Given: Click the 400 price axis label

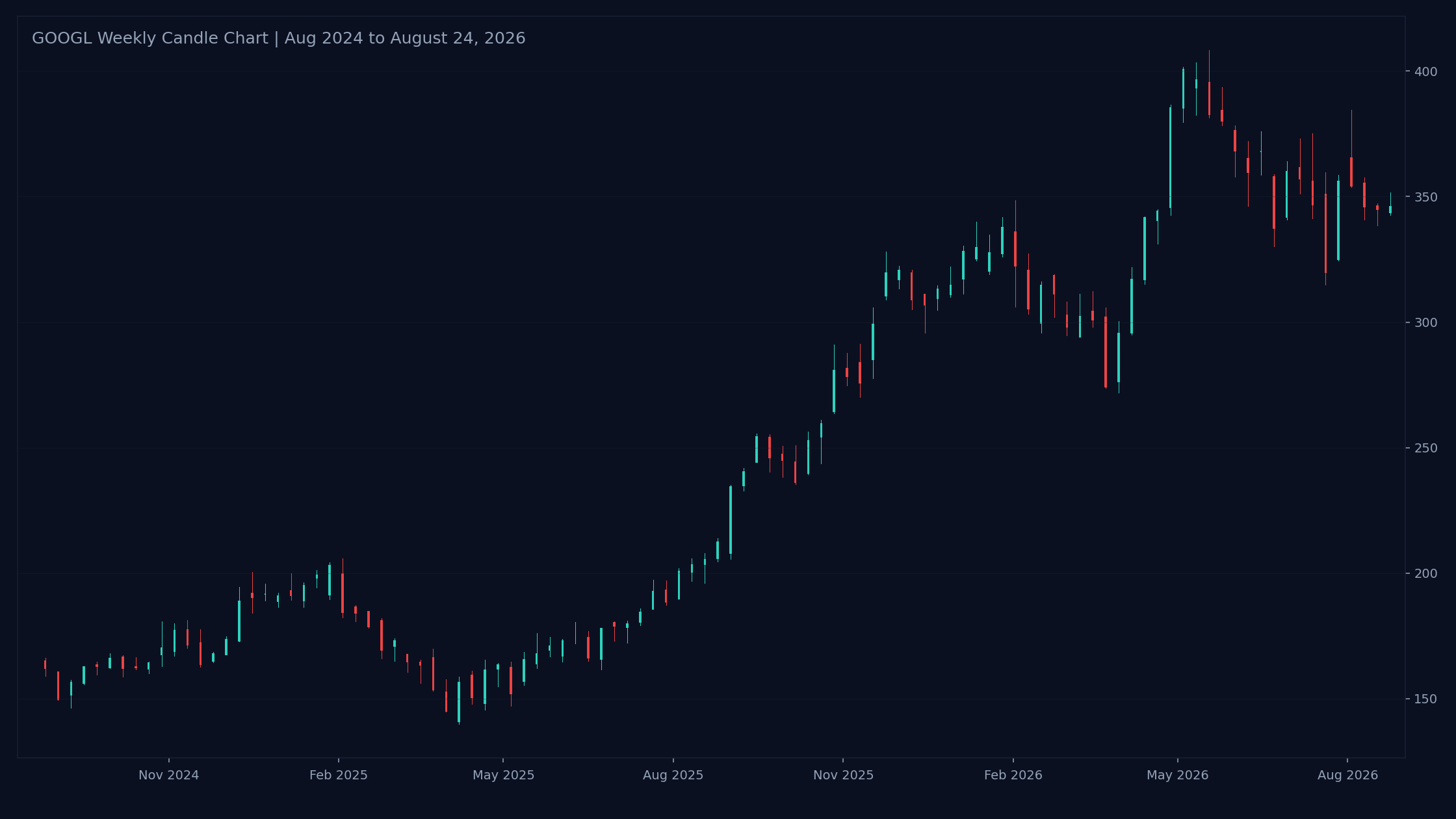Looking at the screenshot, I should point(1426,71).
